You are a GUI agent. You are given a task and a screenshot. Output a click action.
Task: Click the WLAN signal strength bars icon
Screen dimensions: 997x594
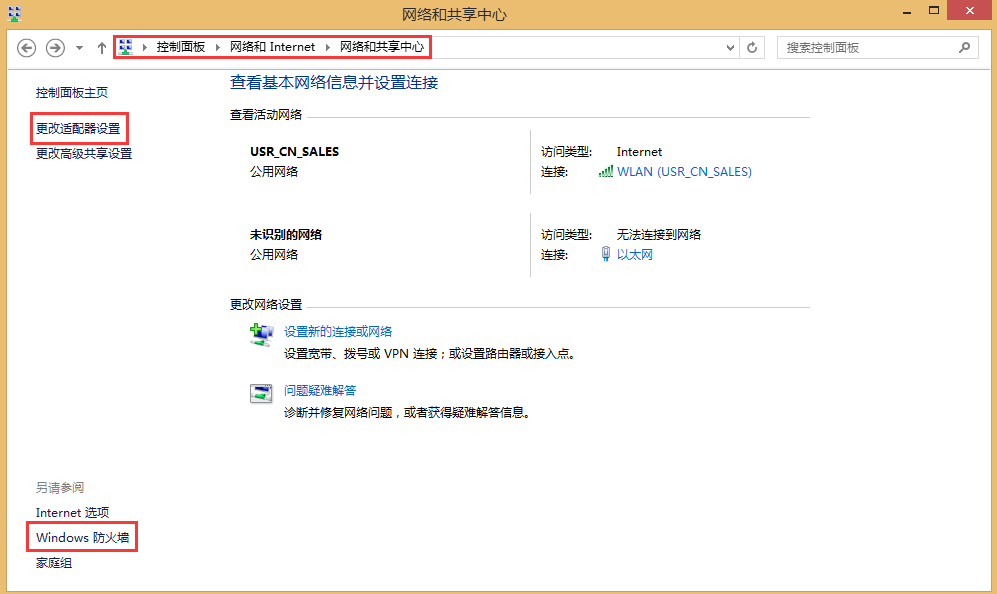(605, 172)
